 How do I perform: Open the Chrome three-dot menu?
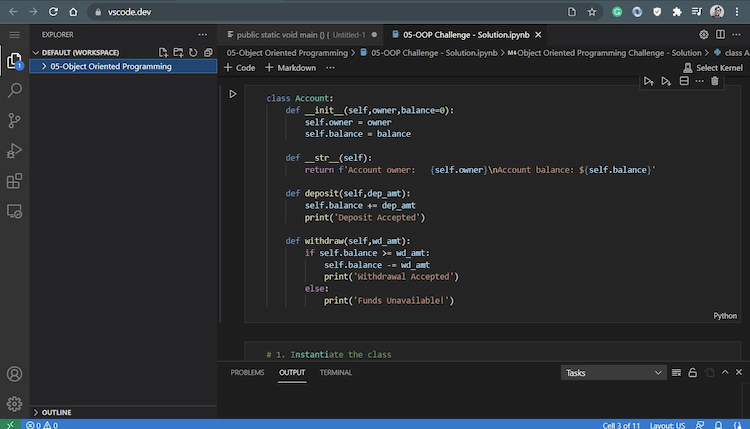(737, 12)
